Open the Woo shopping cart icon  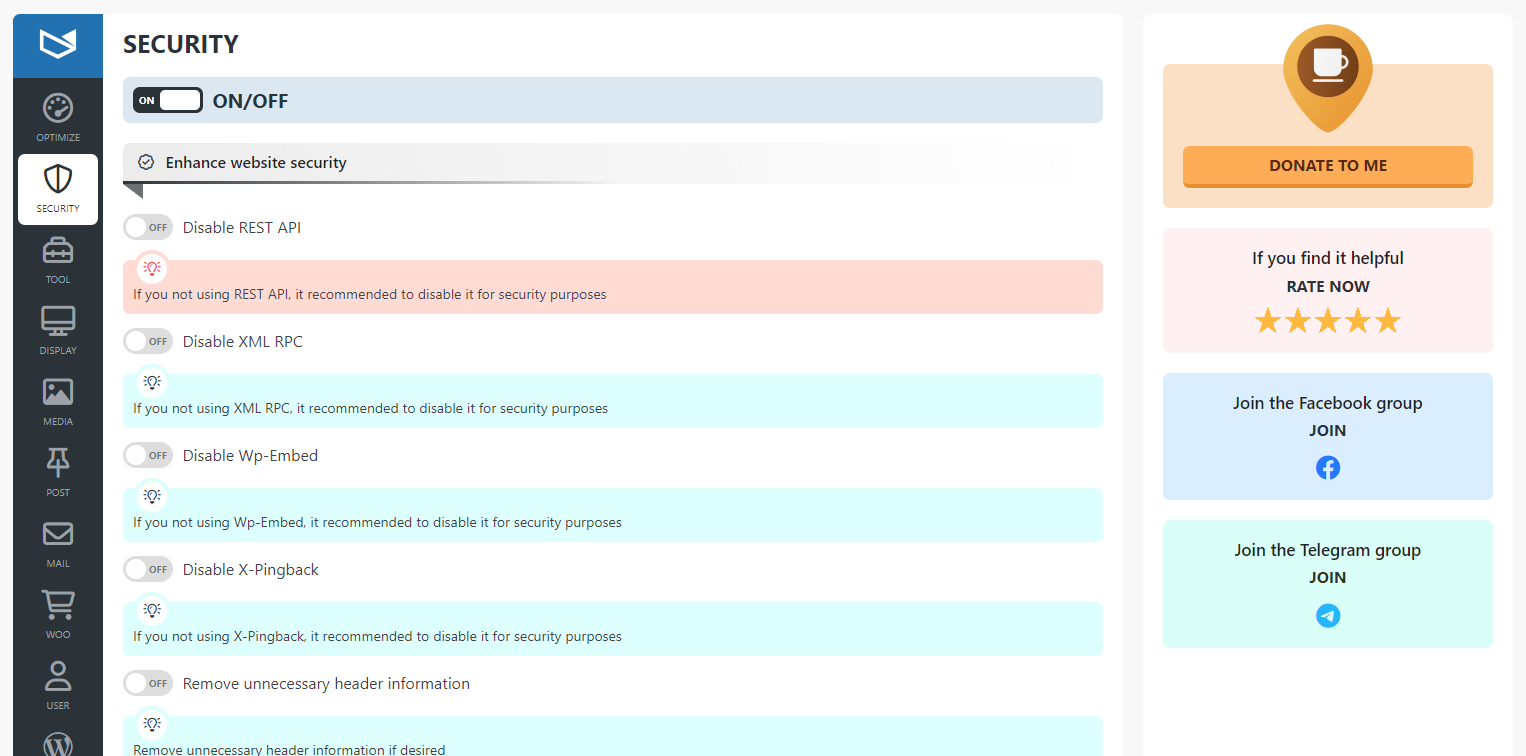(58, 605)
